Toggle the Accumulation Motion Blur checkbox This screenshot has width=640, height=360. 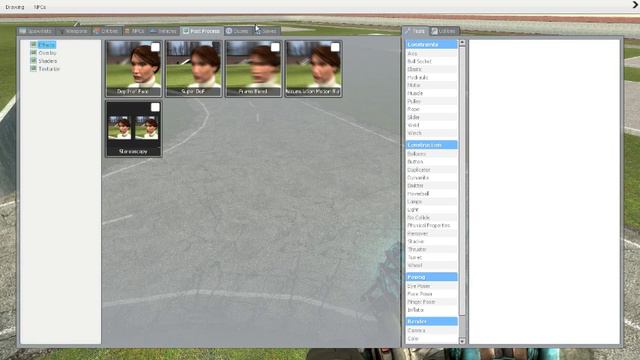point(335,47)
